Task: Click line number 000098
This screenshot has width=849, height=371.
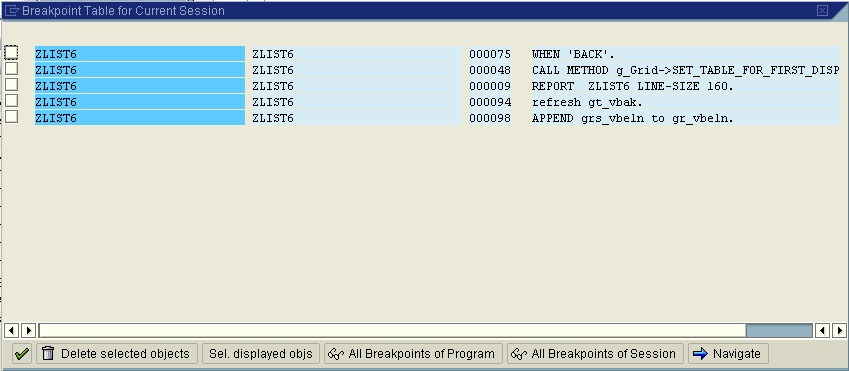Action: click(x=490, y=118)
